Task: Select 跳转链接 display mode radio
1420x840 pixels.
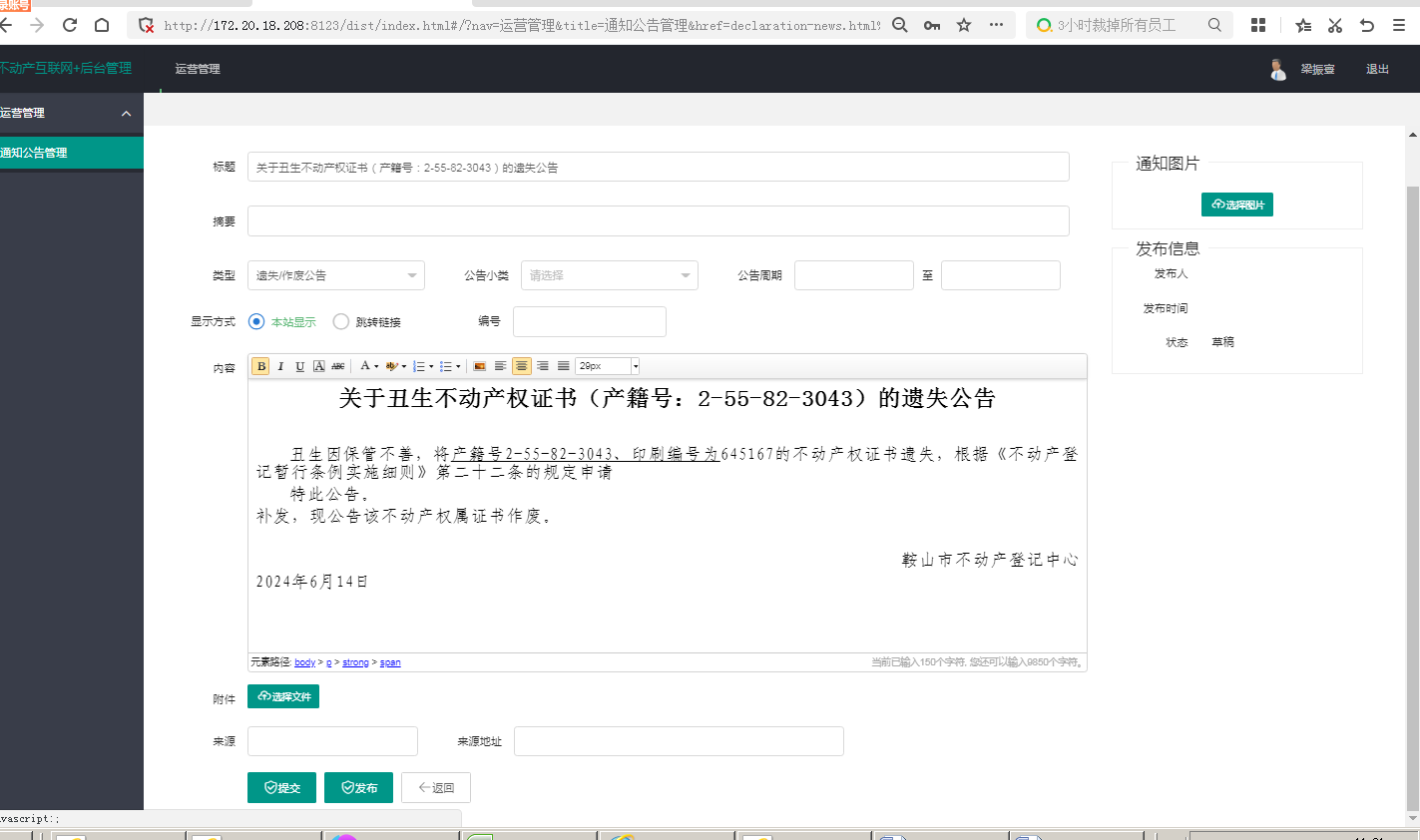Action: coord(341,321)
